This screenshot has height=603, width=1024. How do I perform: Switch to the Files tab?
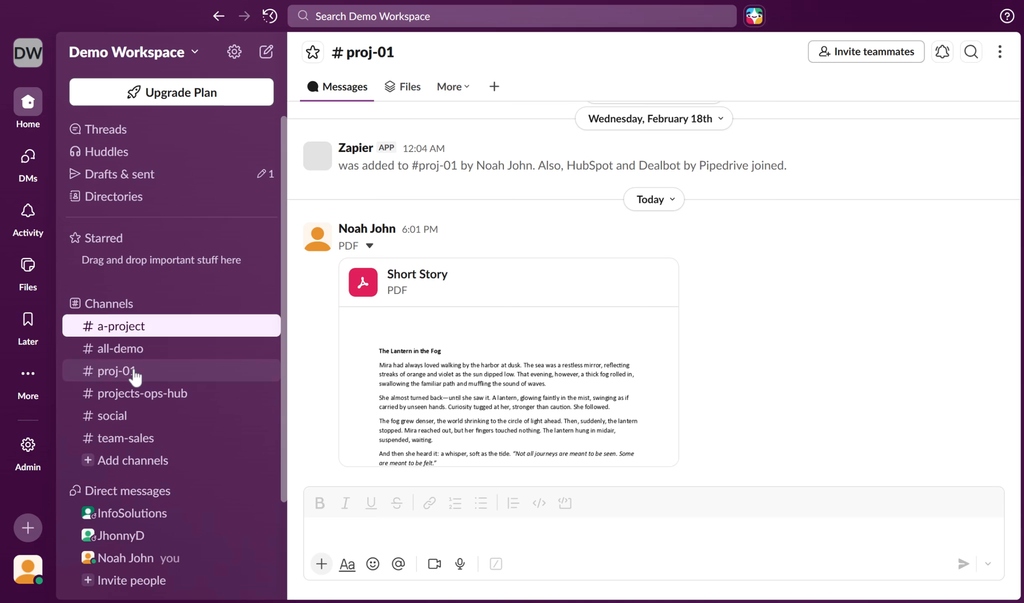pyautogui.click(x=402, y=87)
